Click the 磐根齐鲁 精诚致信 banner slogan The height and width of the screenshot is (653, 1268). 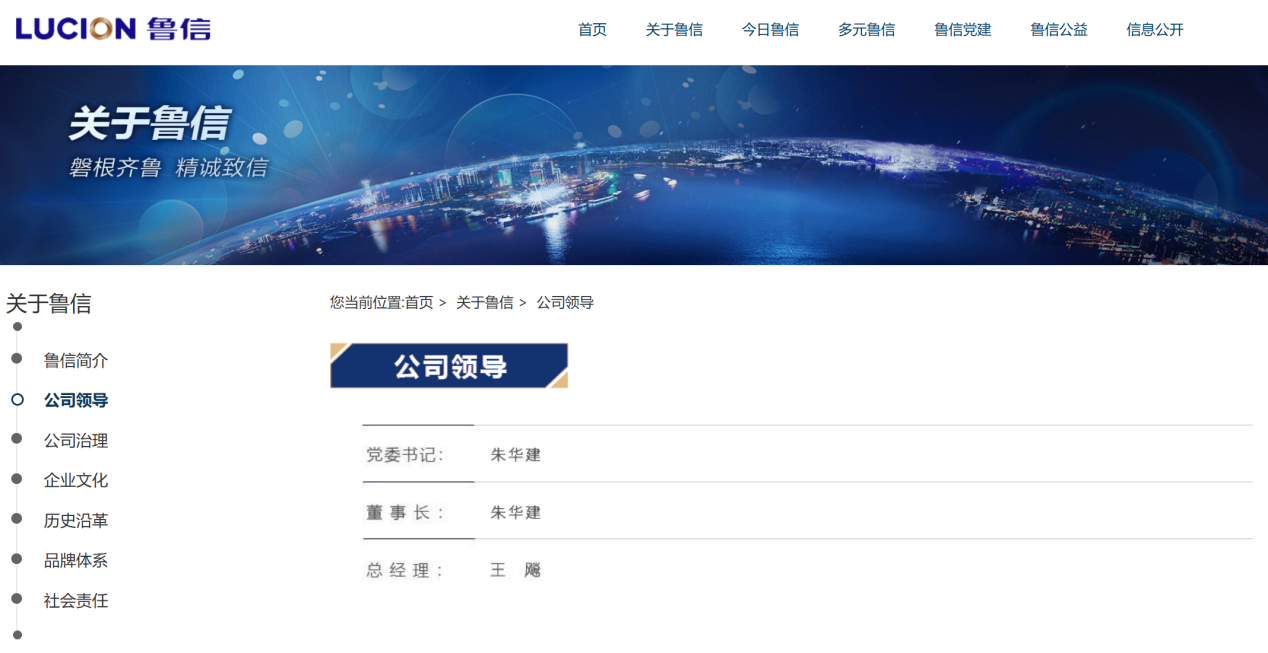[168, 168]
